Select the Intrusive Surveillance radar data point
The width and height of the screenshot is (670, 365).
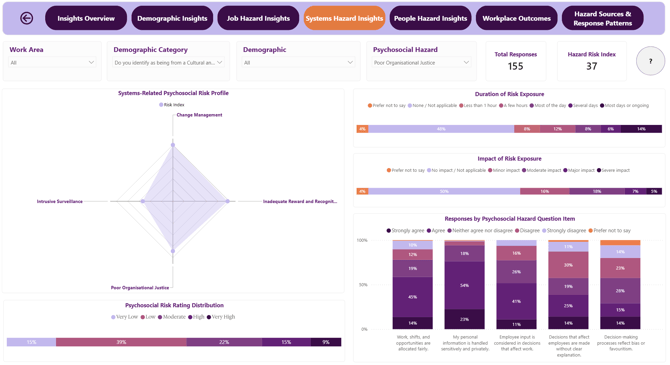[x=143, y=201]
